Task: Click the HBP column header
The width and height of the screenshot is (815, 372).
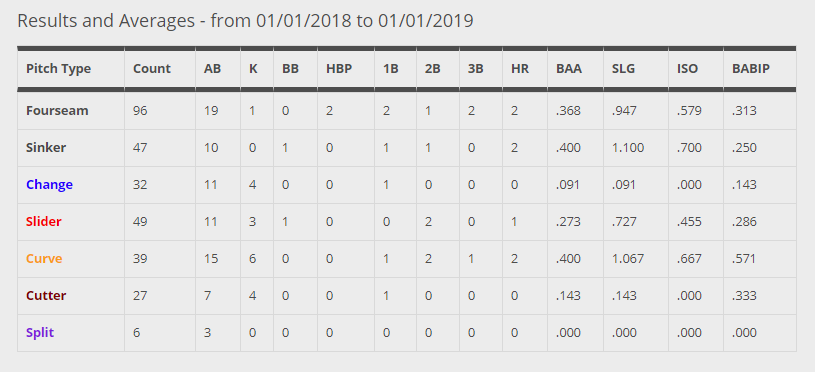Action: tap(339, 69)
